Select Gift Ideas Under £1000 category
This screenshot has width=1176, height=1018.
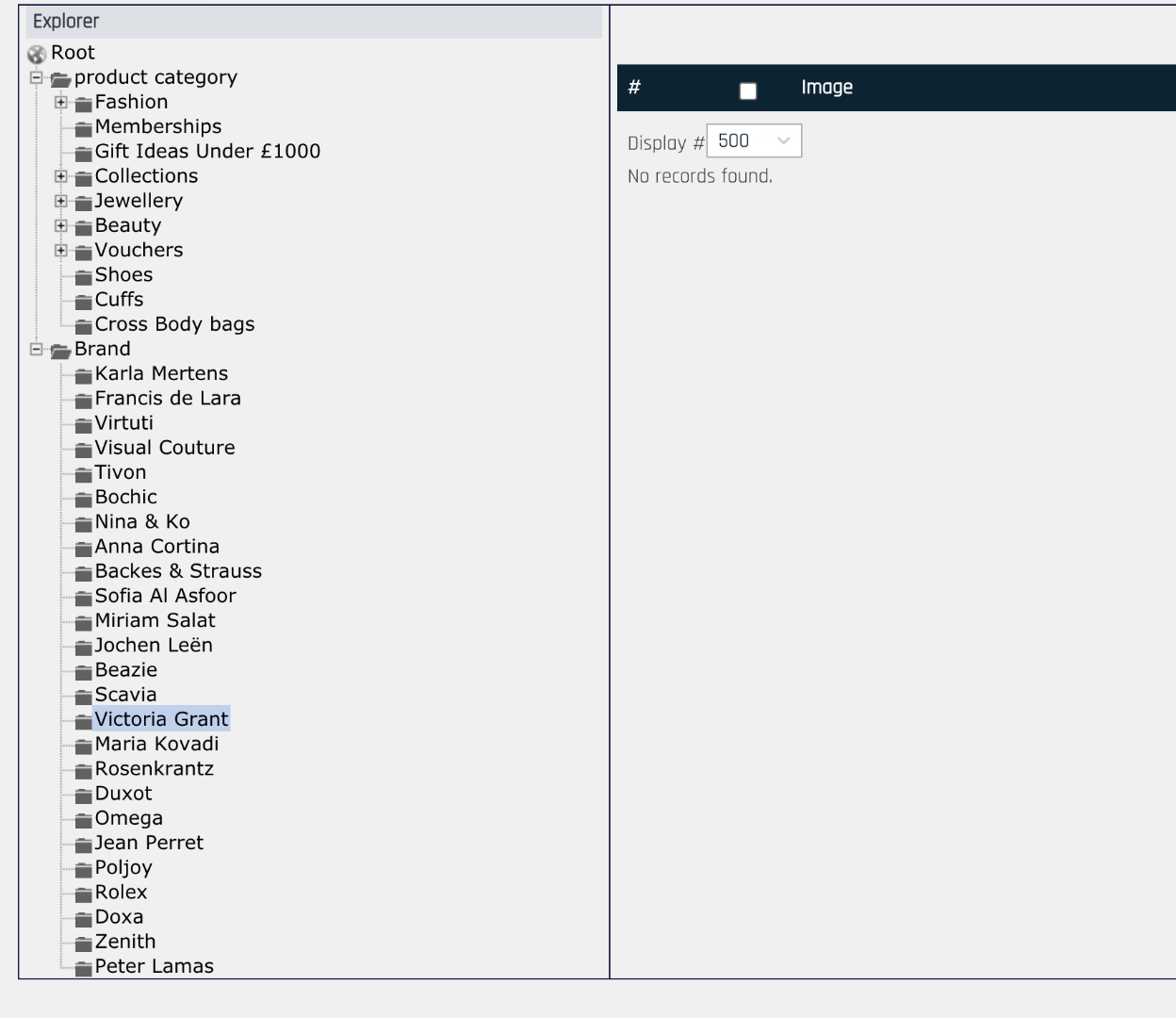pos(207,151)
